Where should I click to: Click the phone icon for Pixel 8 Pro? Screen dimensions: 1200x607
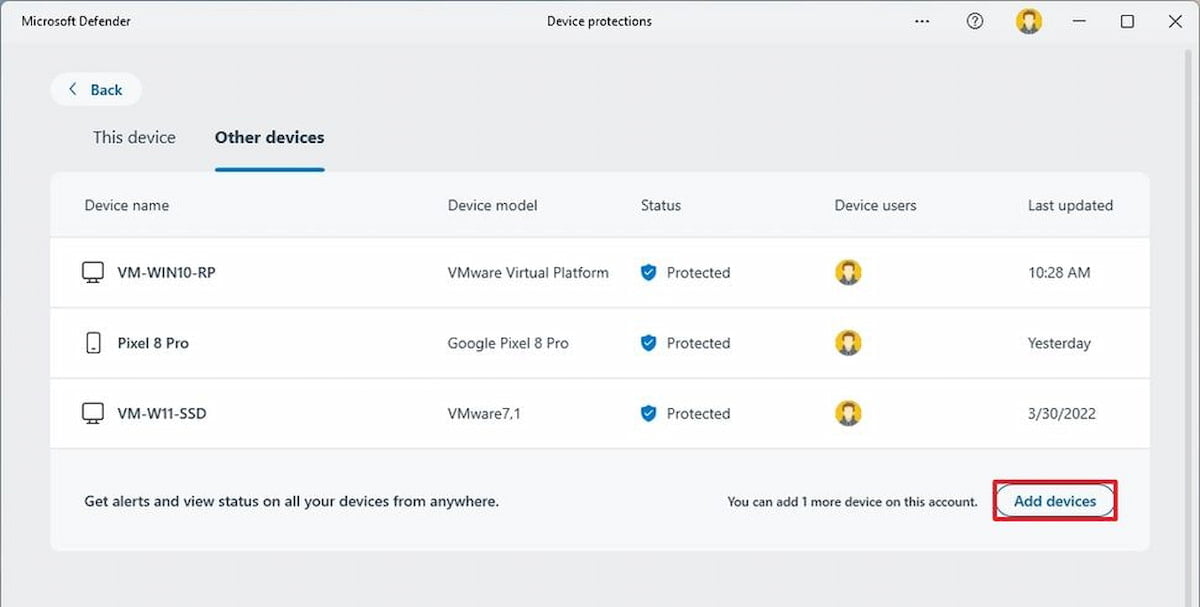tap(93, 343)
